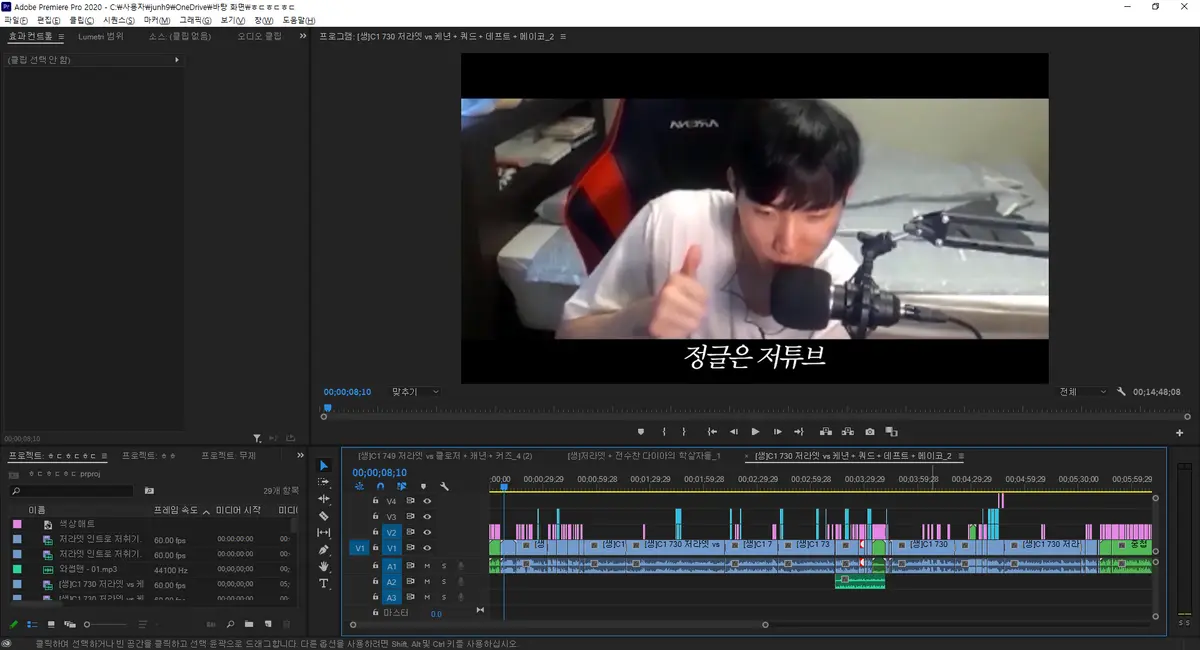
Task: Solo the A2 audio track
Action: click(x=444, y=582)
